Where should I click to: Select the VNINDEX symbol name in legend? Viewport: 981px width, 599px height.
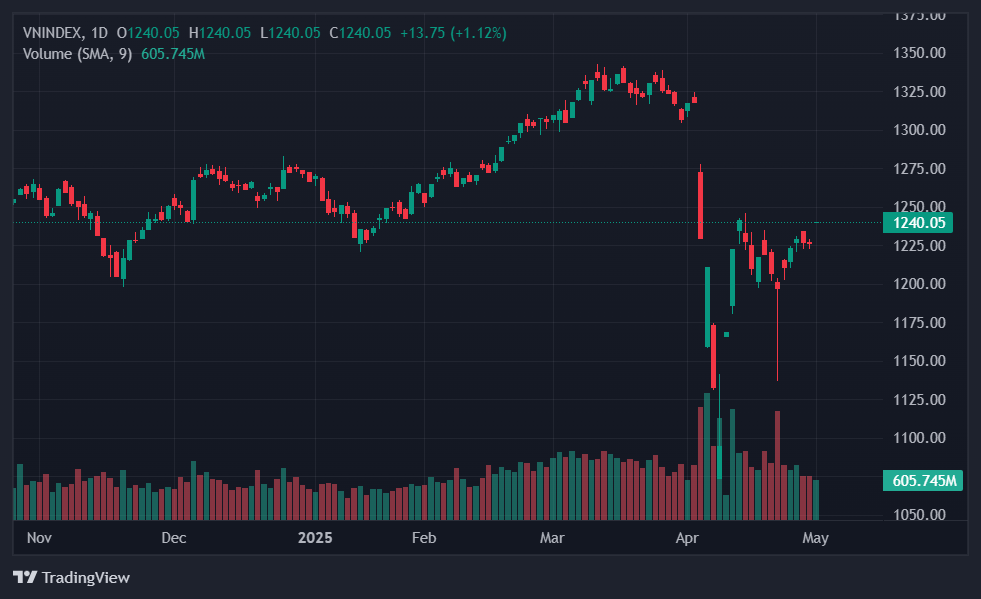tap(53, 33)
